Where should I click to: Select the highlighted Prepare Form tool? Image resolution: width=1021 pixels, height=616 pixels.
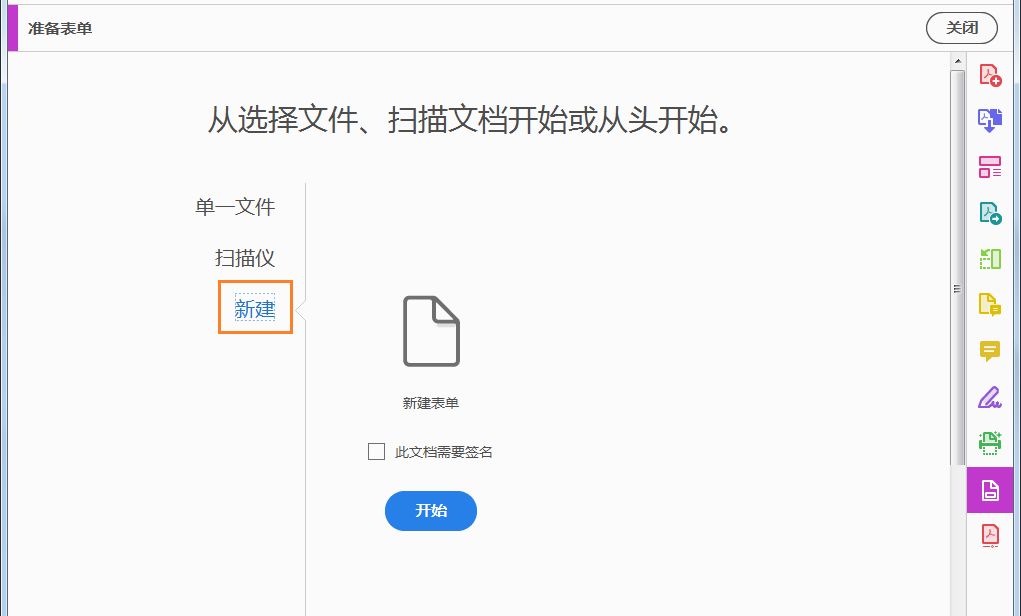pyautogui.click(x=990, y=490)
